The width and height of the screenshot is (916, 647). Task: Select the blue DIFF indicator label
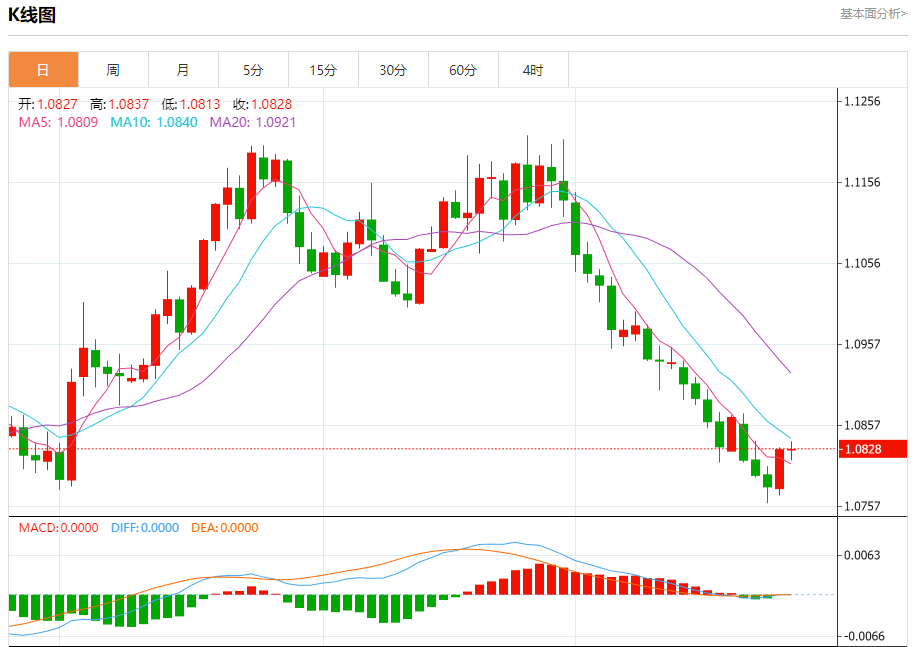tap(144, 528)
